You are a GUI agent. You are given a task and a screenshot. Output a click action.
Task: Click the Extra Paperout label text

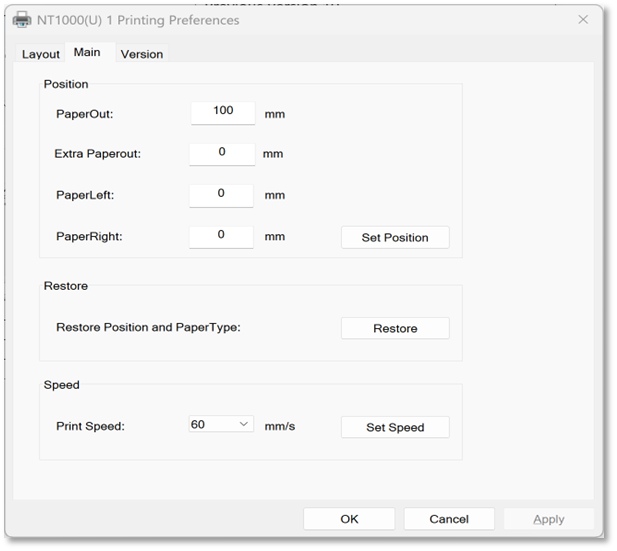[x=98, y=154]
